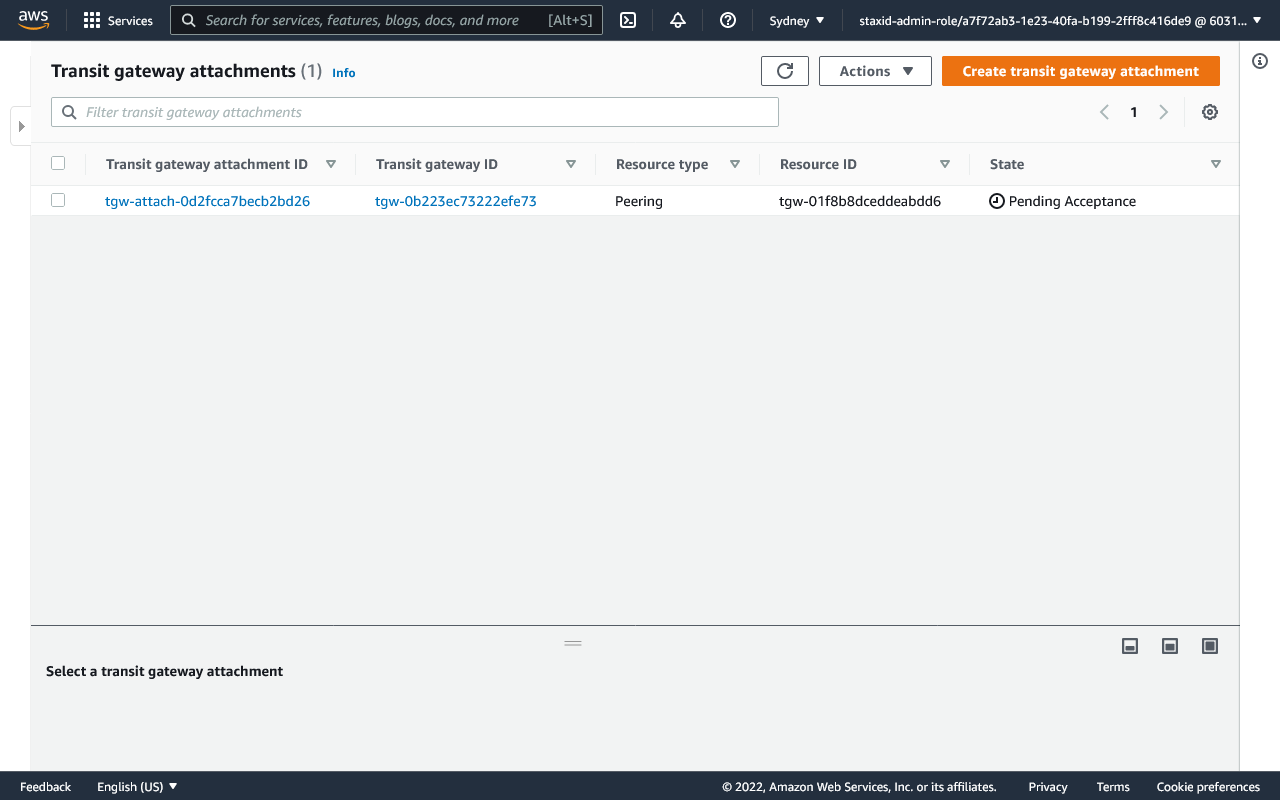Expand the left navigation side panel
Image resolution: width=1280 pixels, height=800 pixels.
click(x=21, y=126)
